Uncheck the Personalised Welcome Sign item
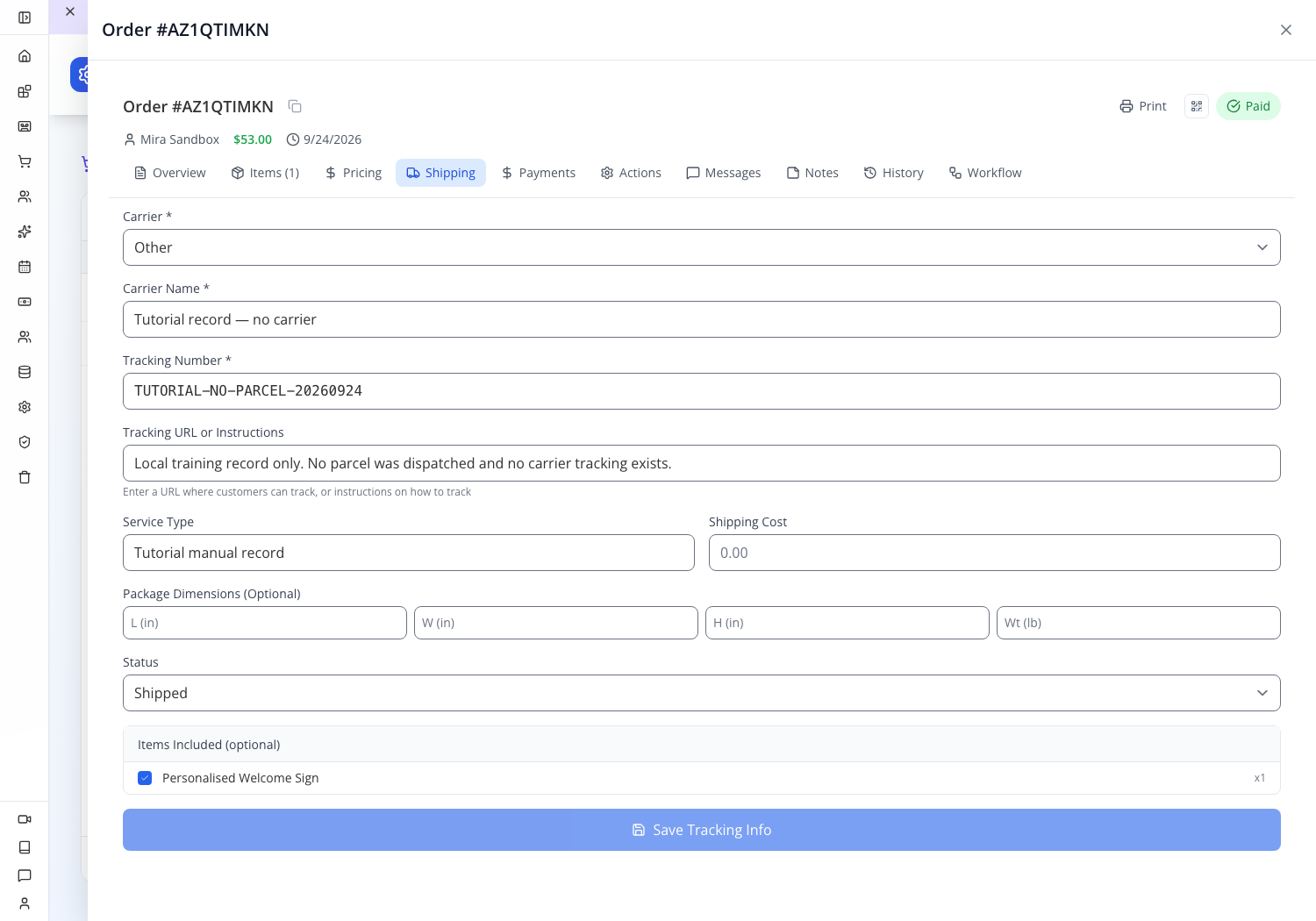 click(145, 778)
